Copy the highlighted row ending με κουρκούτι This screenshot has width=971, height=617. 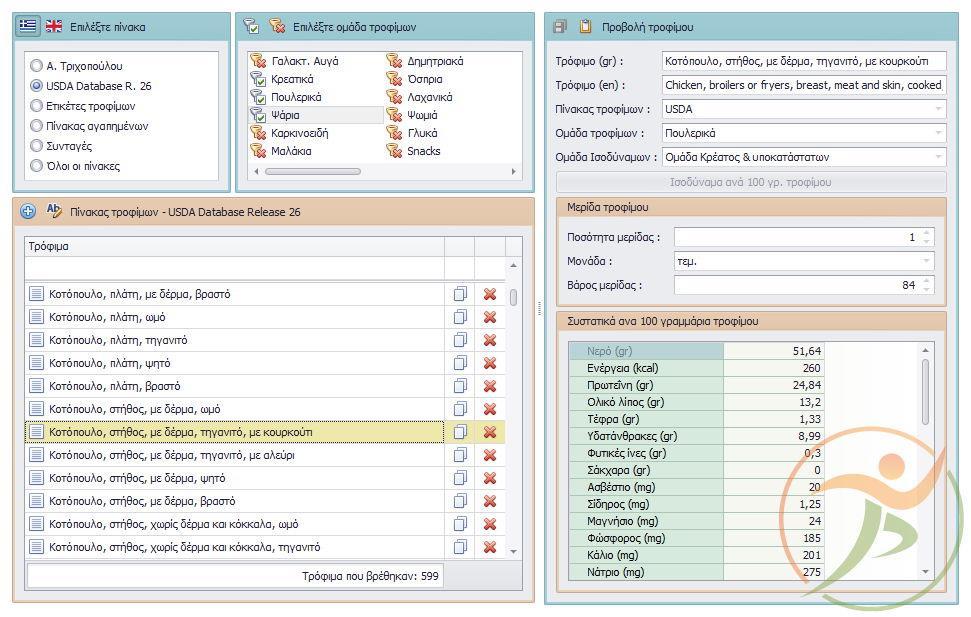pos(460,432)
